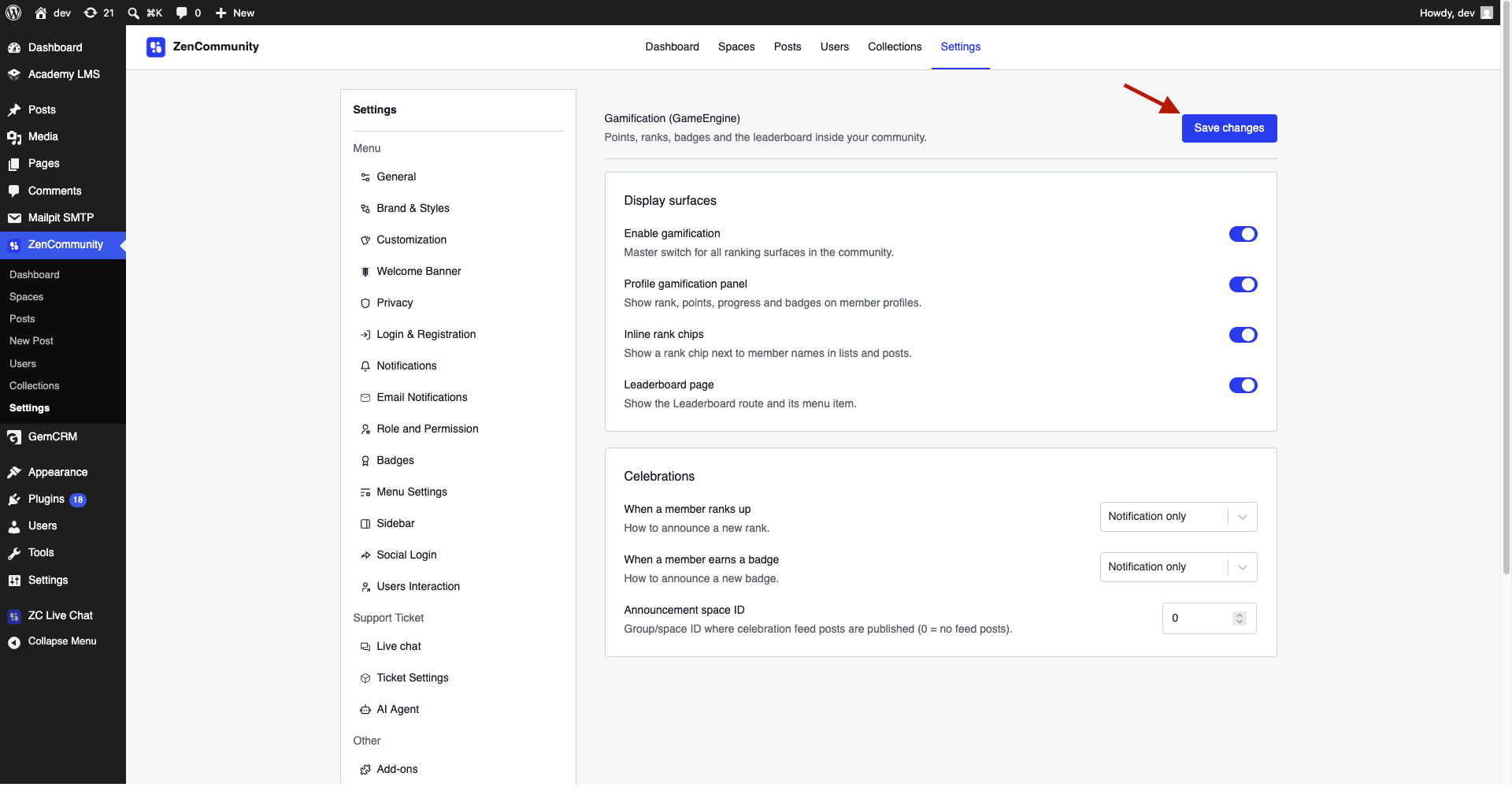1512x802 pixels.
Task: Click the Appearance brush icon
Action: (x=14, y=473)
